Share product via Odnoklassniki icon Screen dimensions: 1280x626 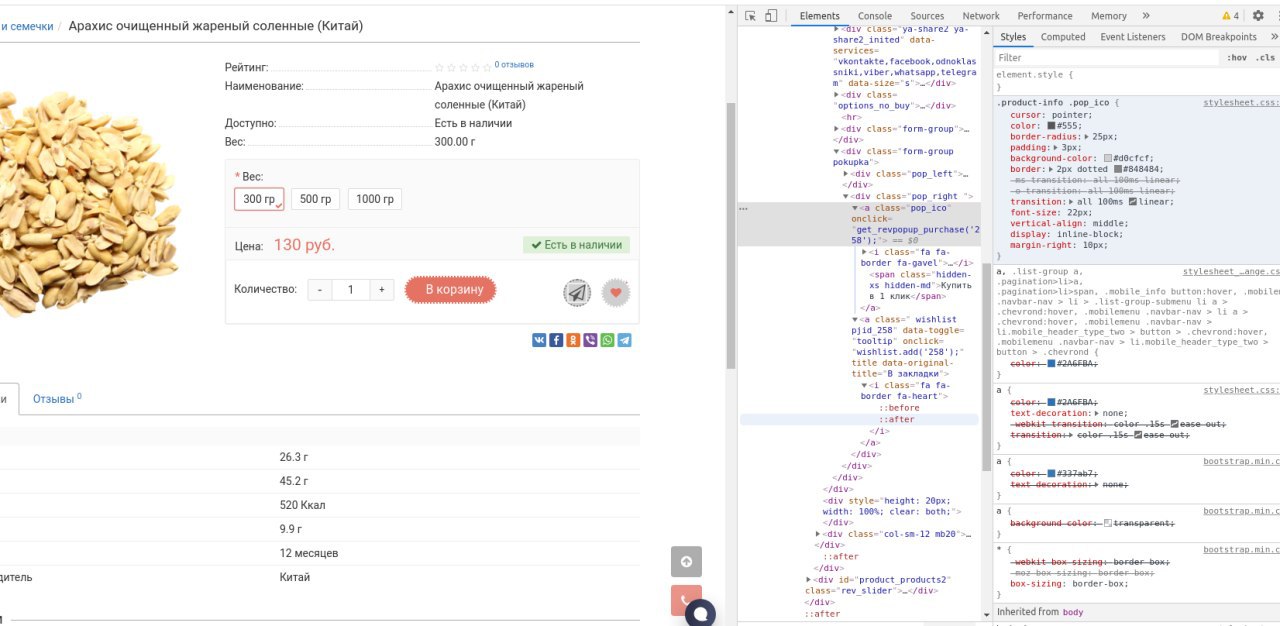573,340
